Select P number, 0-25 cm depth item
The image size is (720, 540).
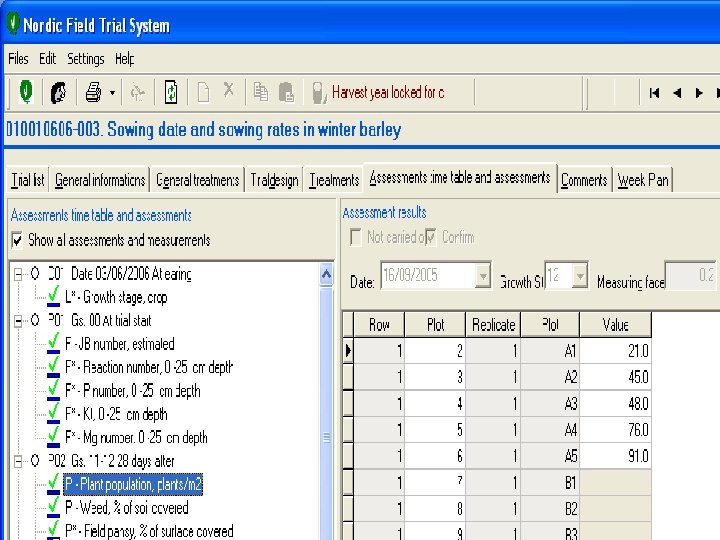click(x=132, y=391)
